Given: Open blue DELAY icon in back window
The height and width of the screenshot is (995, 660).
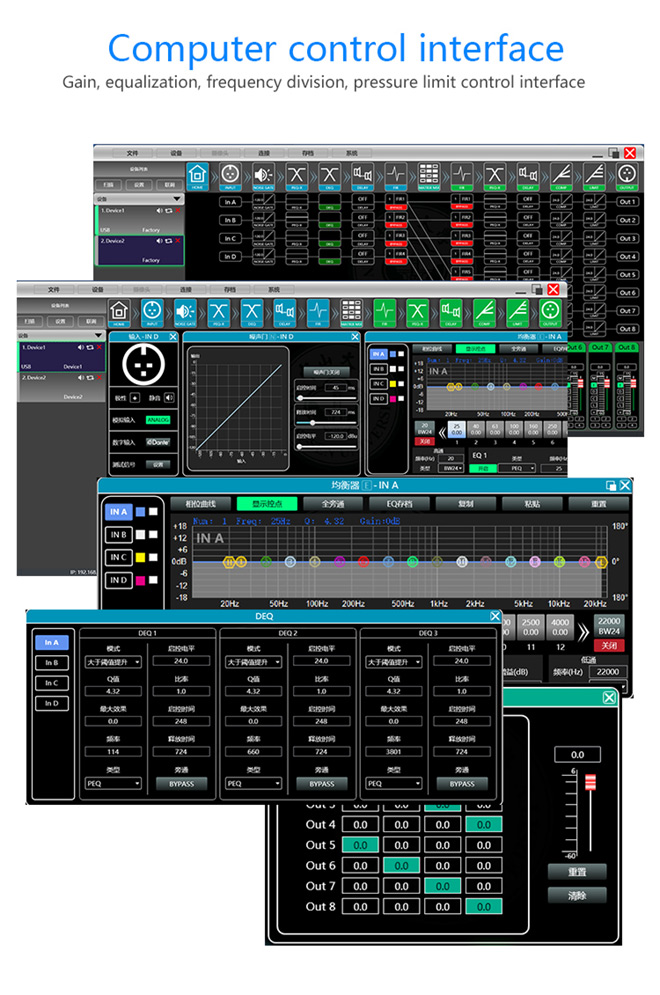Looking at the screenshot, I should tap(362, 175).
